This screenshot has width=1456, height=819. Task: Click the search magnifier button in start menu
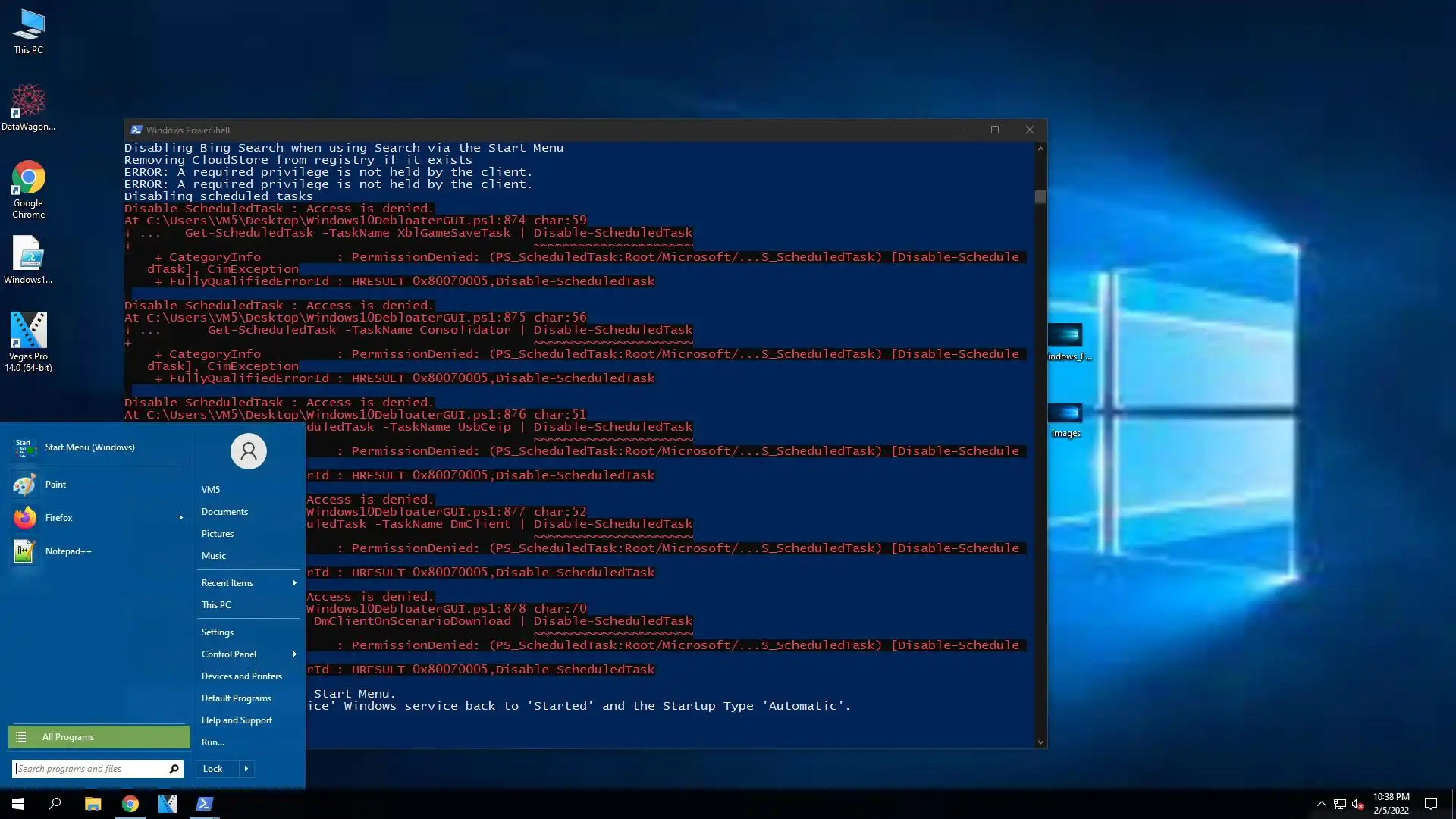[x=174, y=769]
